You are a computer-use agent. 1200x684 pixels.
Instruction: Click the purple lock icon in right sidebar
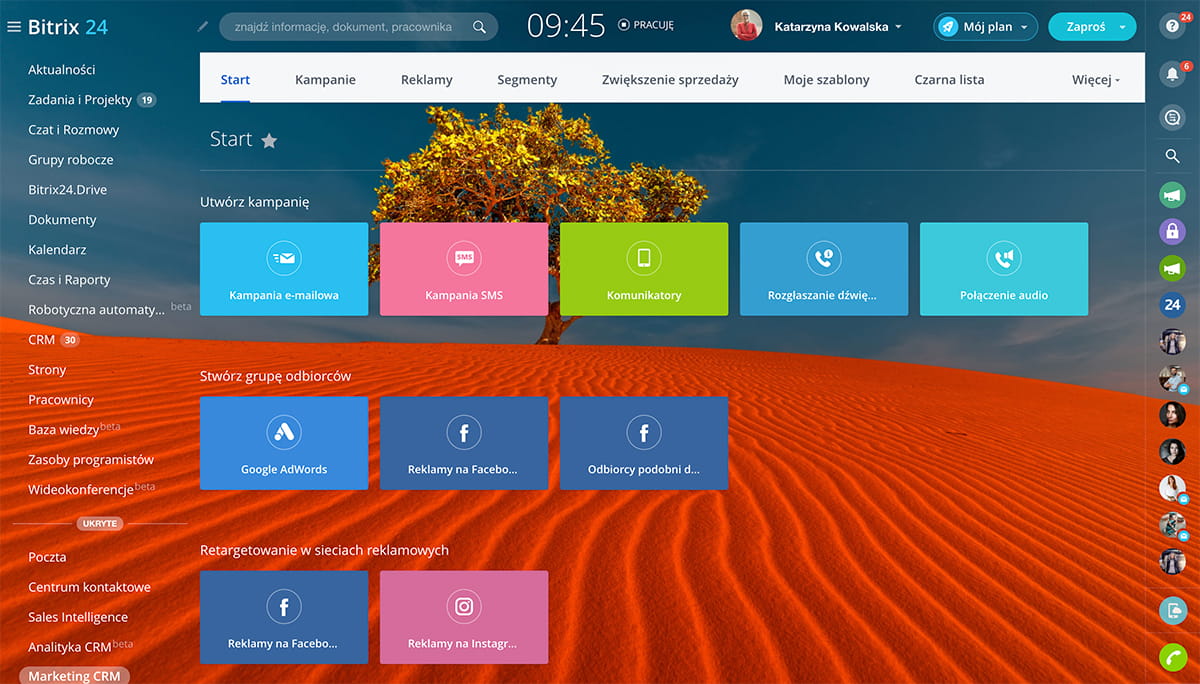[1172, 231]
